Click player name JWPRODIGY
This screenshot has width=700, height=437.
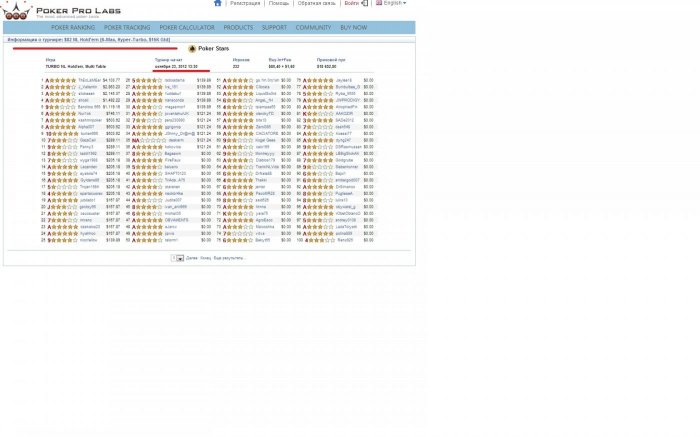point(347,100)
